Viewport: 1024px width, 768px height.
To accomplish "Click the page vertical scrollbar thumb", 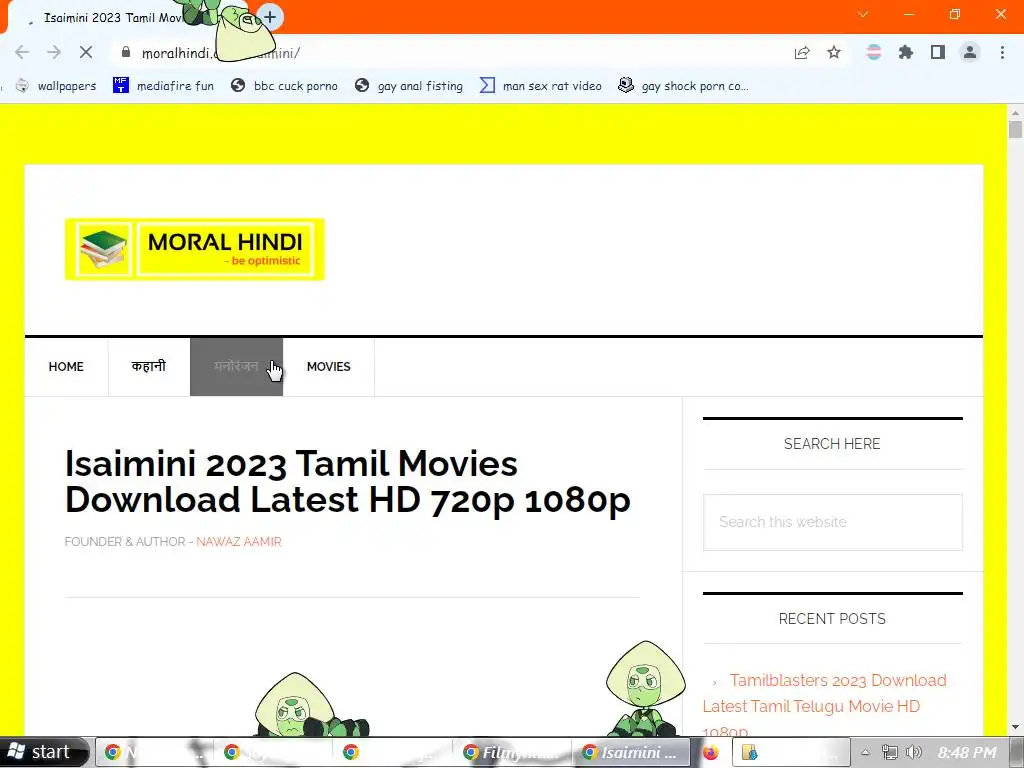I will click(x=1015, y=129).
